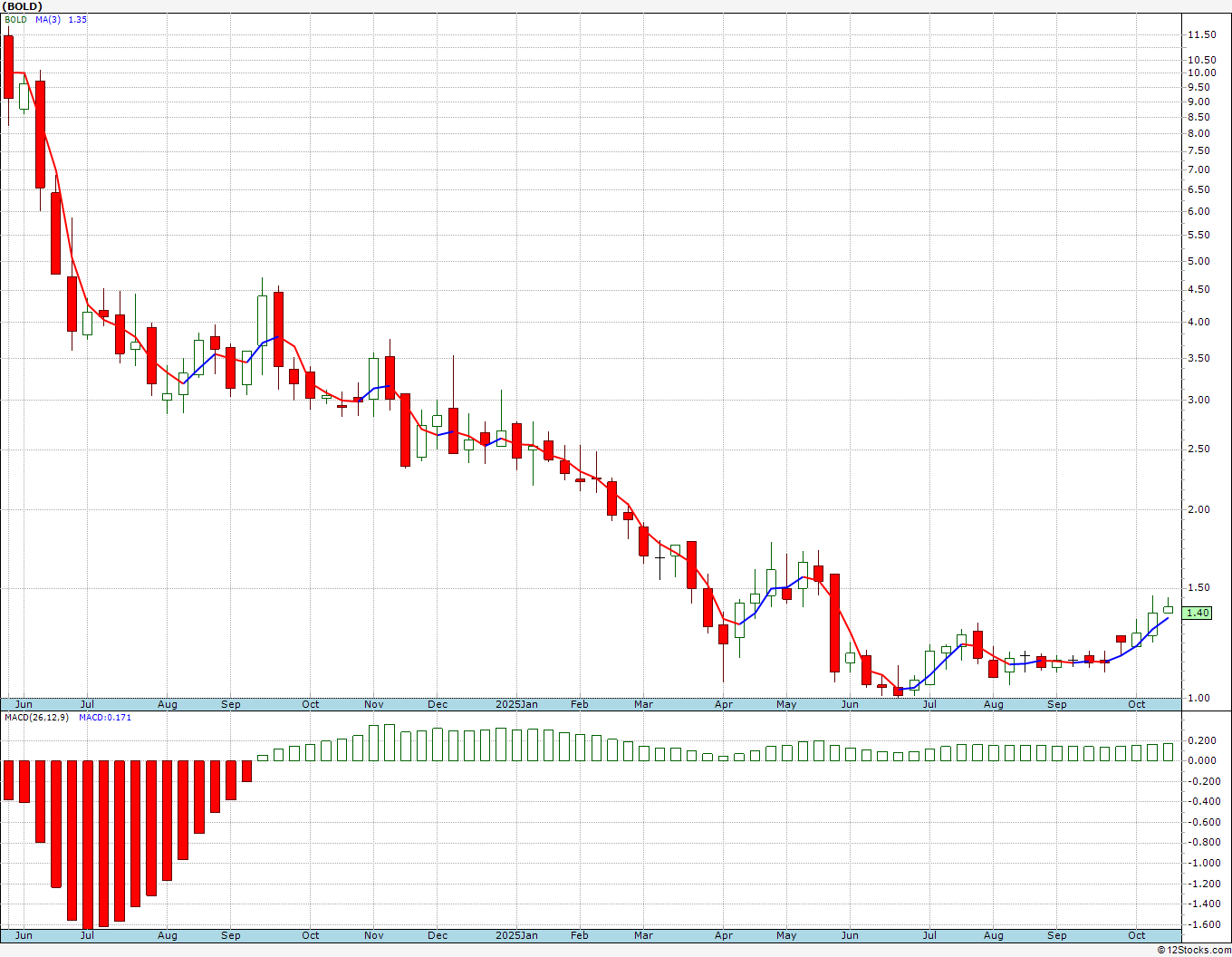This screenshot has height=957, width=1232.
Task: Click the MACD:0.171 value label
Action: point(104,718)
